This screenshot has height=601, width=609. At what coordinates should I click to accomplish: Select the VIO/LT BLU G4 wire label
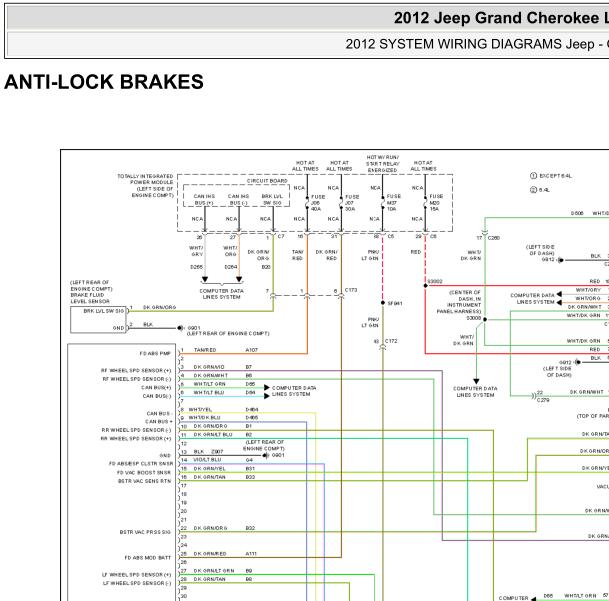[x=223, y=460]
